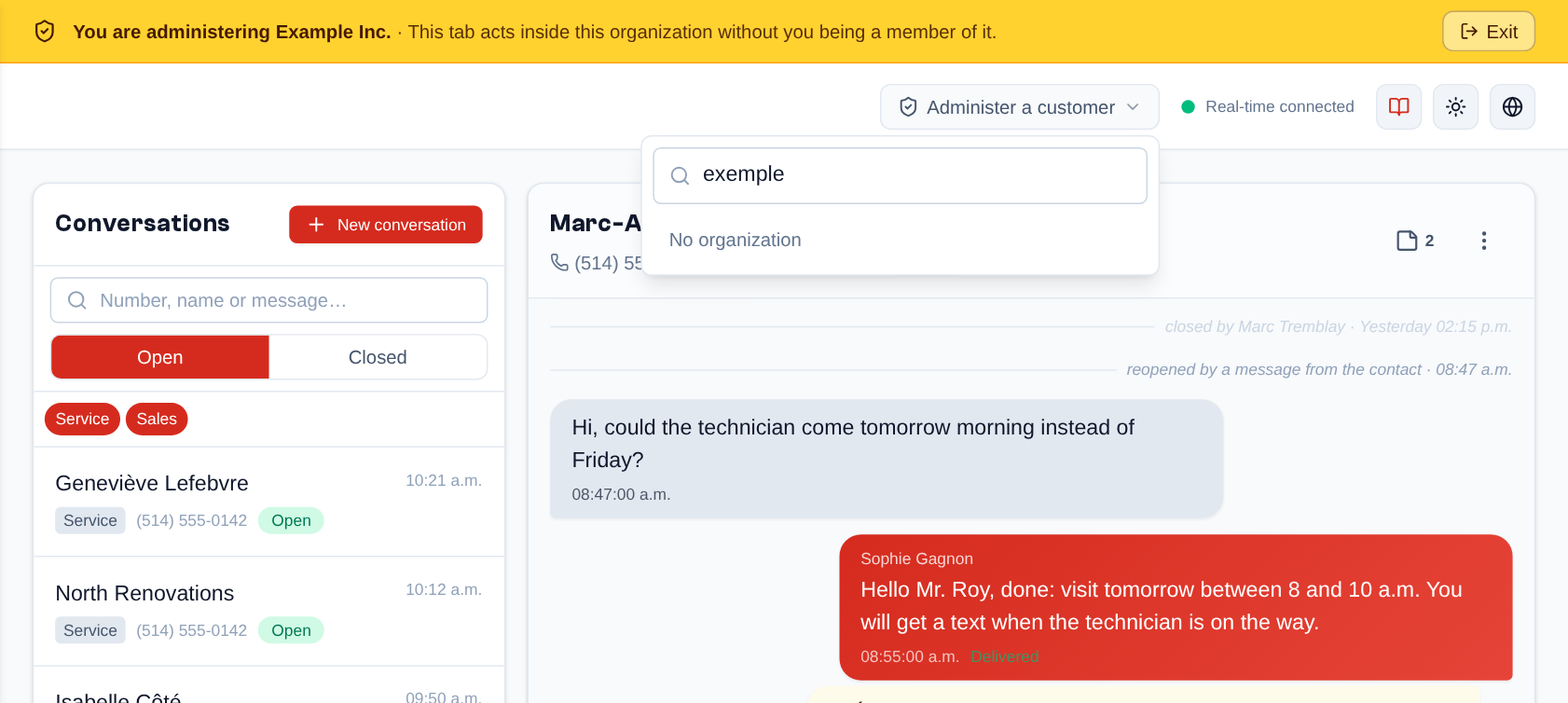Open the notes icon showing 2
This screenshot has width=1568, height=703.
[x=1415, y=241]
